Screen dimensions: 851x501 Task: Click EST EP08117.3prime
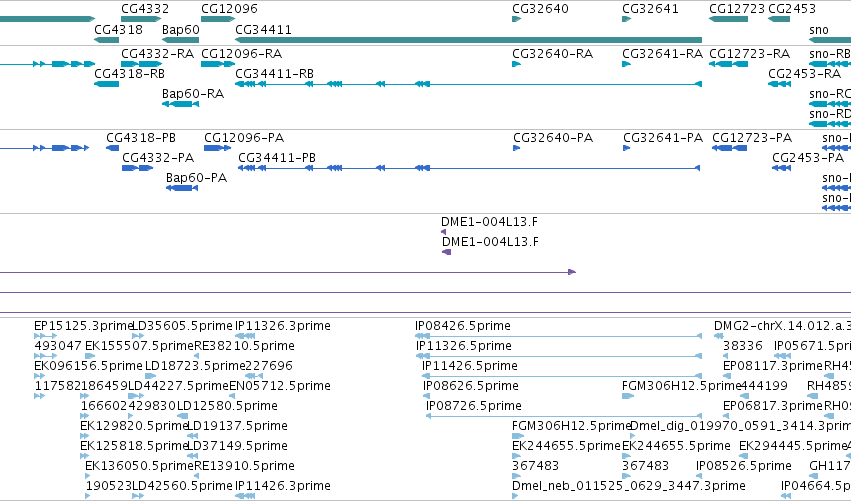(x=773, y=366)
